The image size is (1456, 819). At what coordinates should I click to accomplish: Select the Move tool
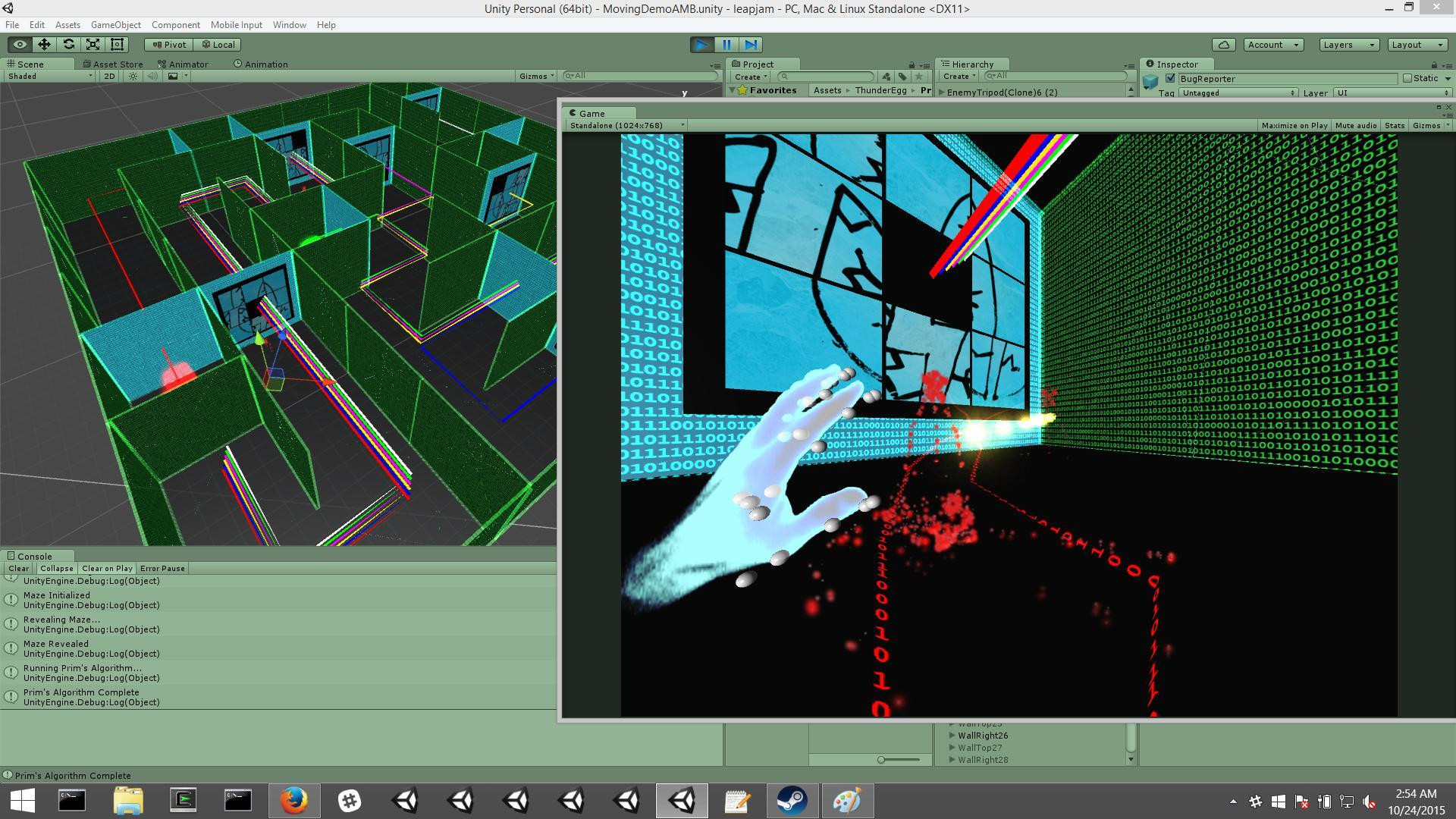point(44,45)
